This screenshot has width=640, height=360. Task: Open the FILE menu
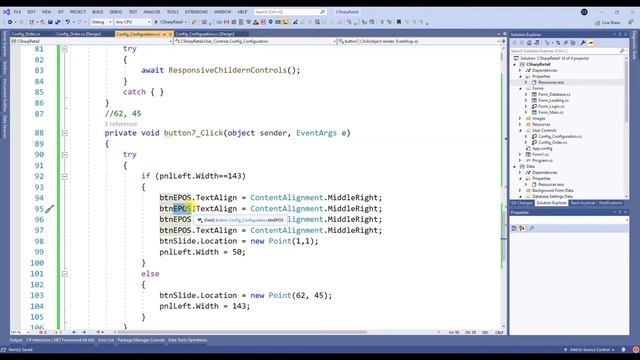17,12
